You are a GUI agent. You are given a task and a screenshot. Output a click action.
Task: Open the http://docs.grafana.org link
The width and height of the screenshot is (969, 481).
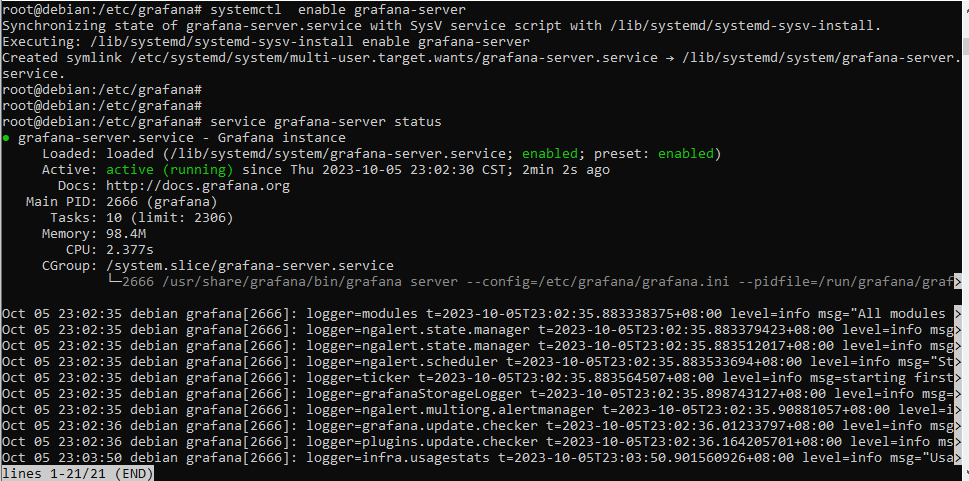coord(198,186)
